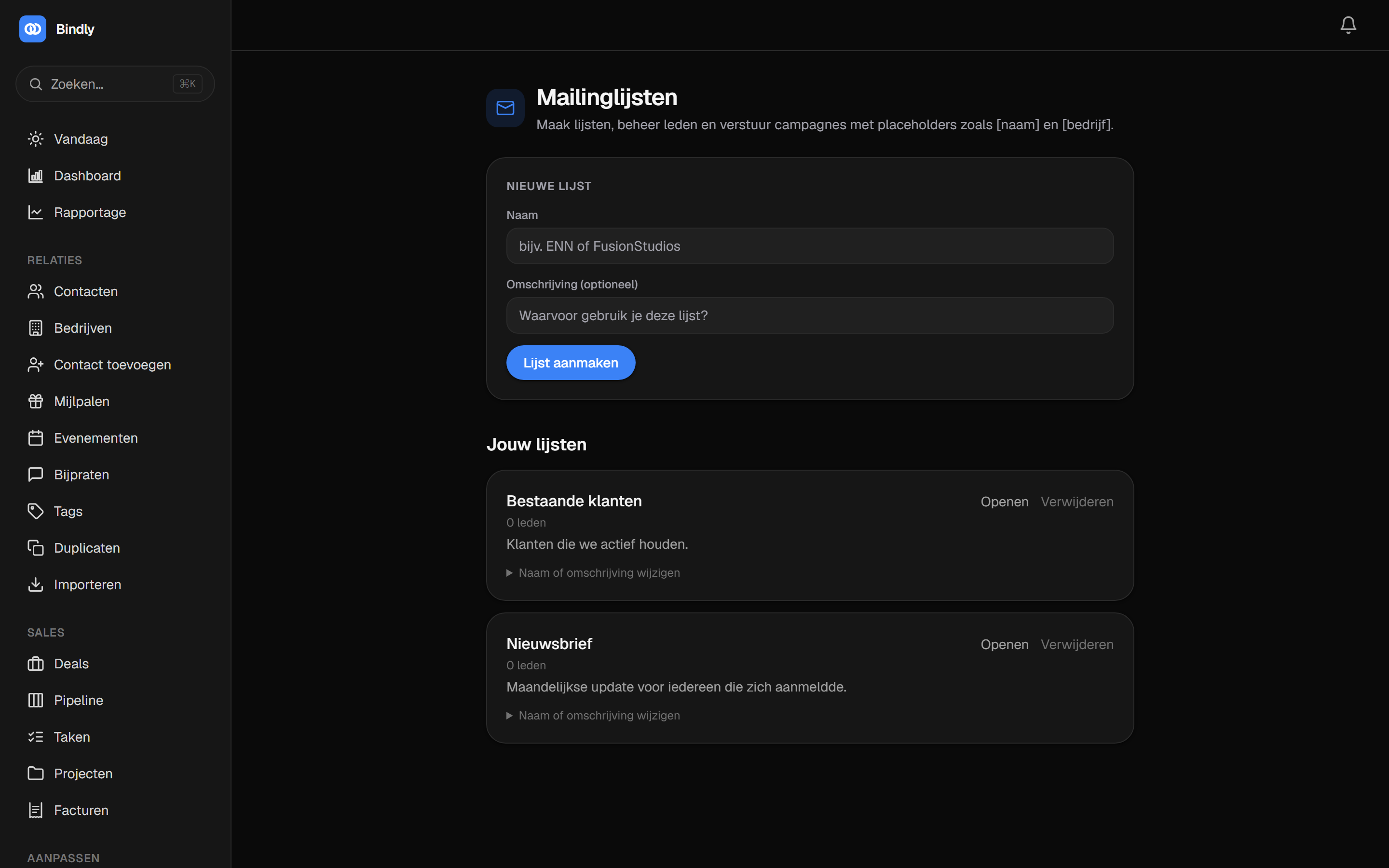Click the Mailinglijsten envelope icon
The width and height of the screenshot is (1389, 868).
[x=505, y=108]
